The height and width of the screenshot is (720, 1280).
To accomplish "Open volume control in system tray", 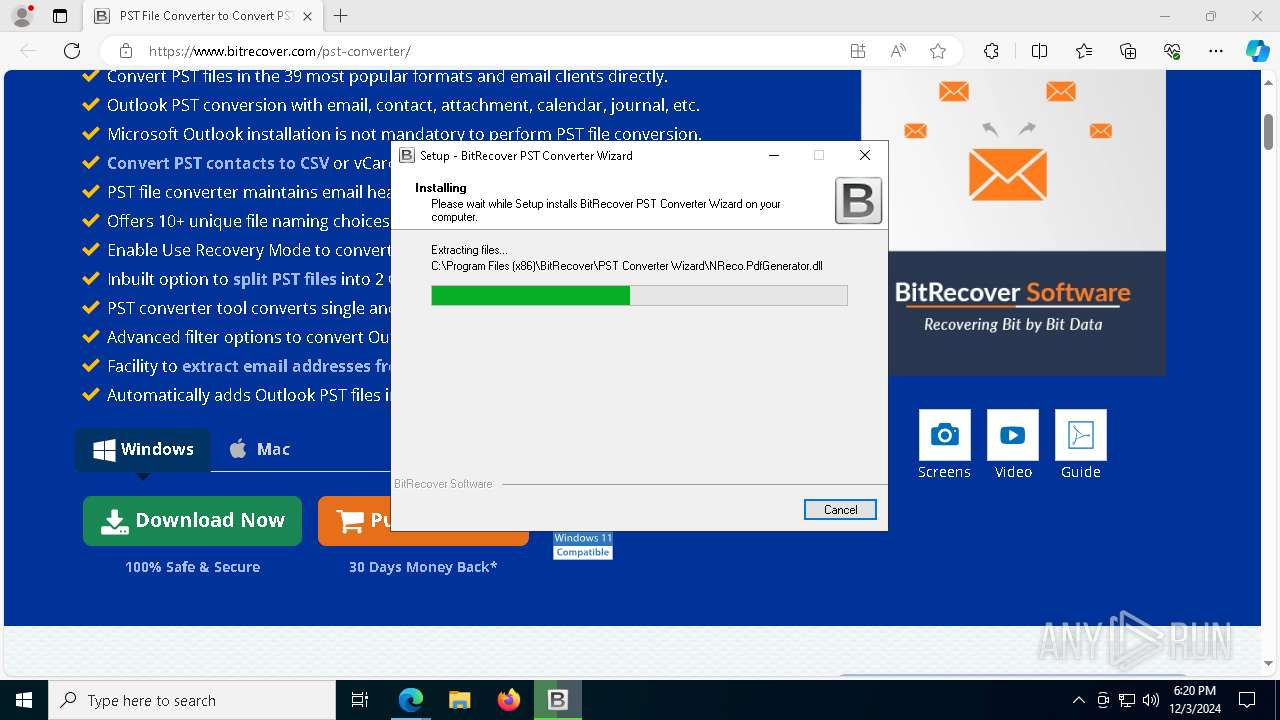I will tap(1151, 700).
